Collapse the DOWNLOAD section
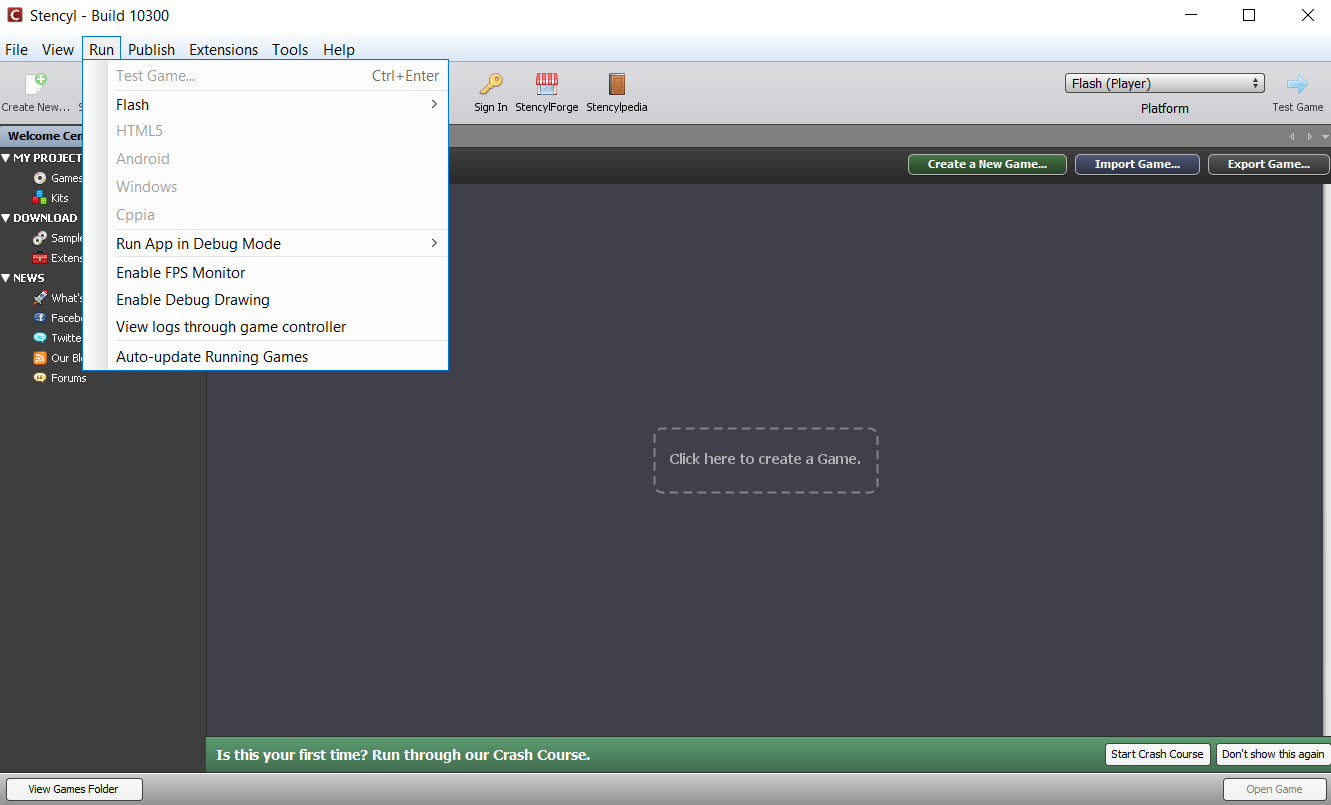This screenshot has height=805, width=1331. click(x=6, y=218)
